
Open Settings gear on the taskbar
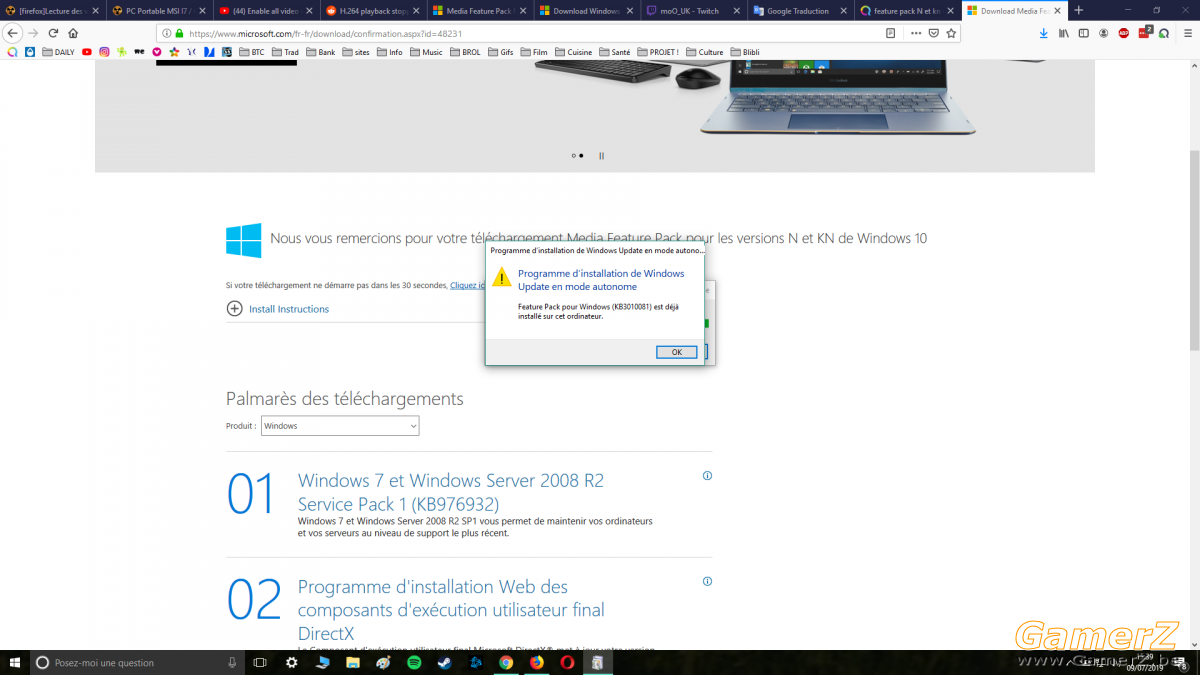tap(291, 662)
